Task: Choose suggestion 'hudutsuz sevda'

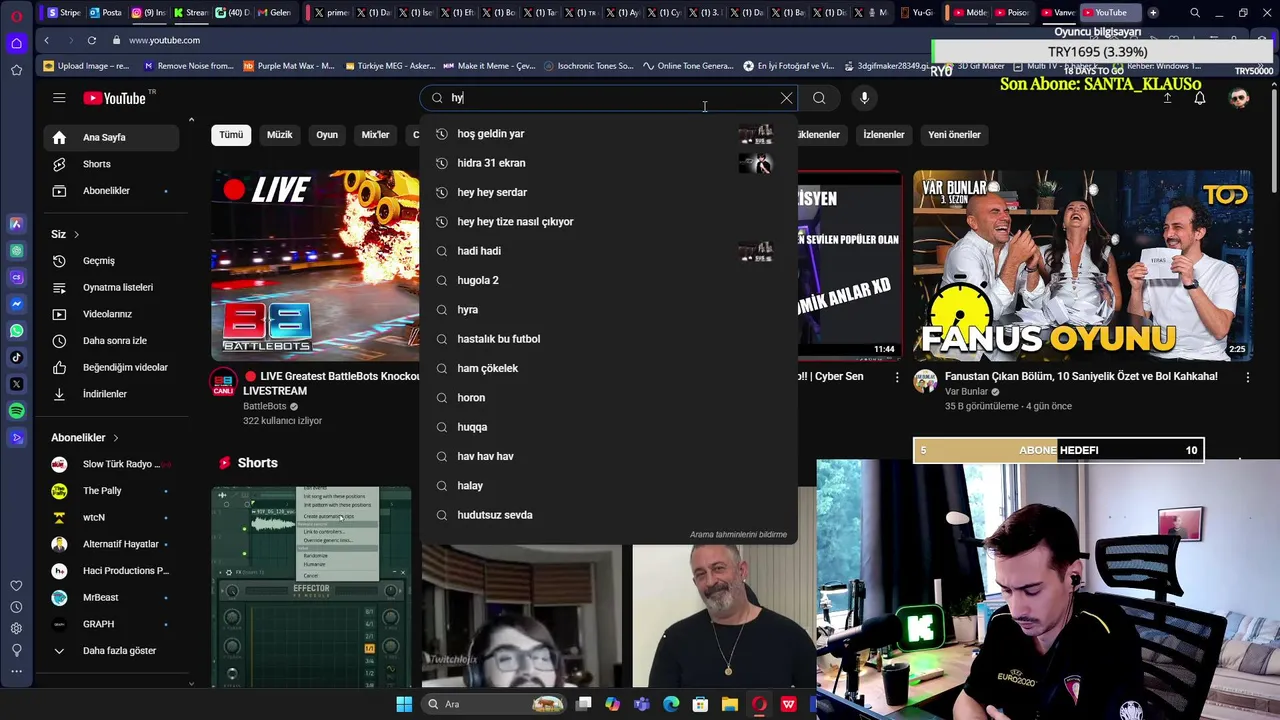Action: (x=608, y=515)
